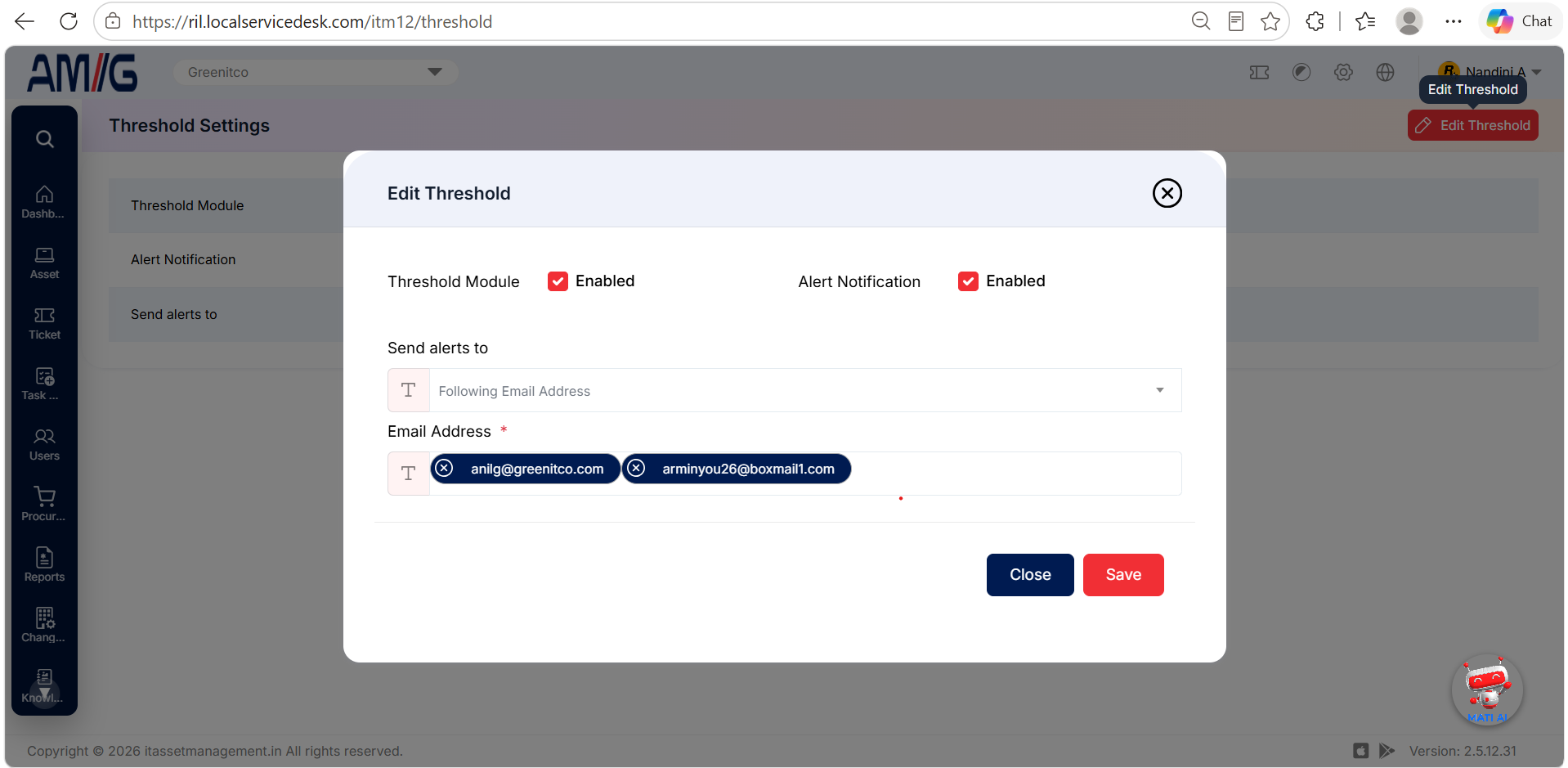1568x768 pixels.
Task: Open the Task module in sidebar
Action: pos(44,384)
